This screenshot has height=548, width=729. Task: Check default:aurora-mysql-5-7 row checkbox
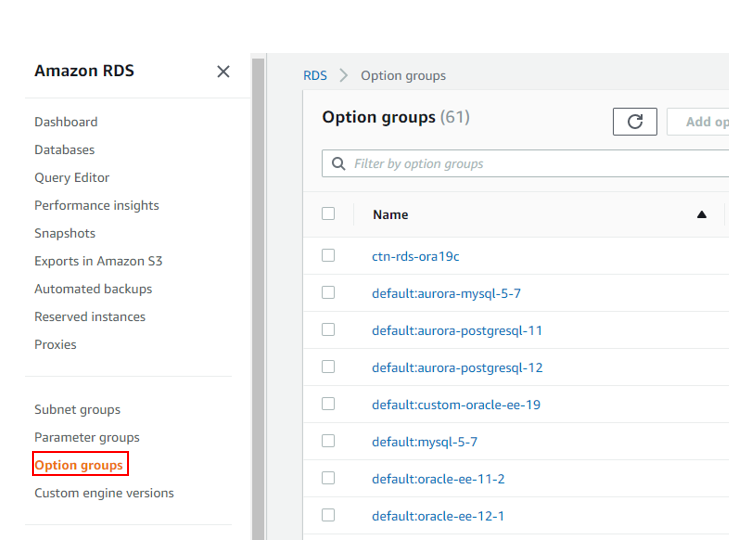coord(328,293)
